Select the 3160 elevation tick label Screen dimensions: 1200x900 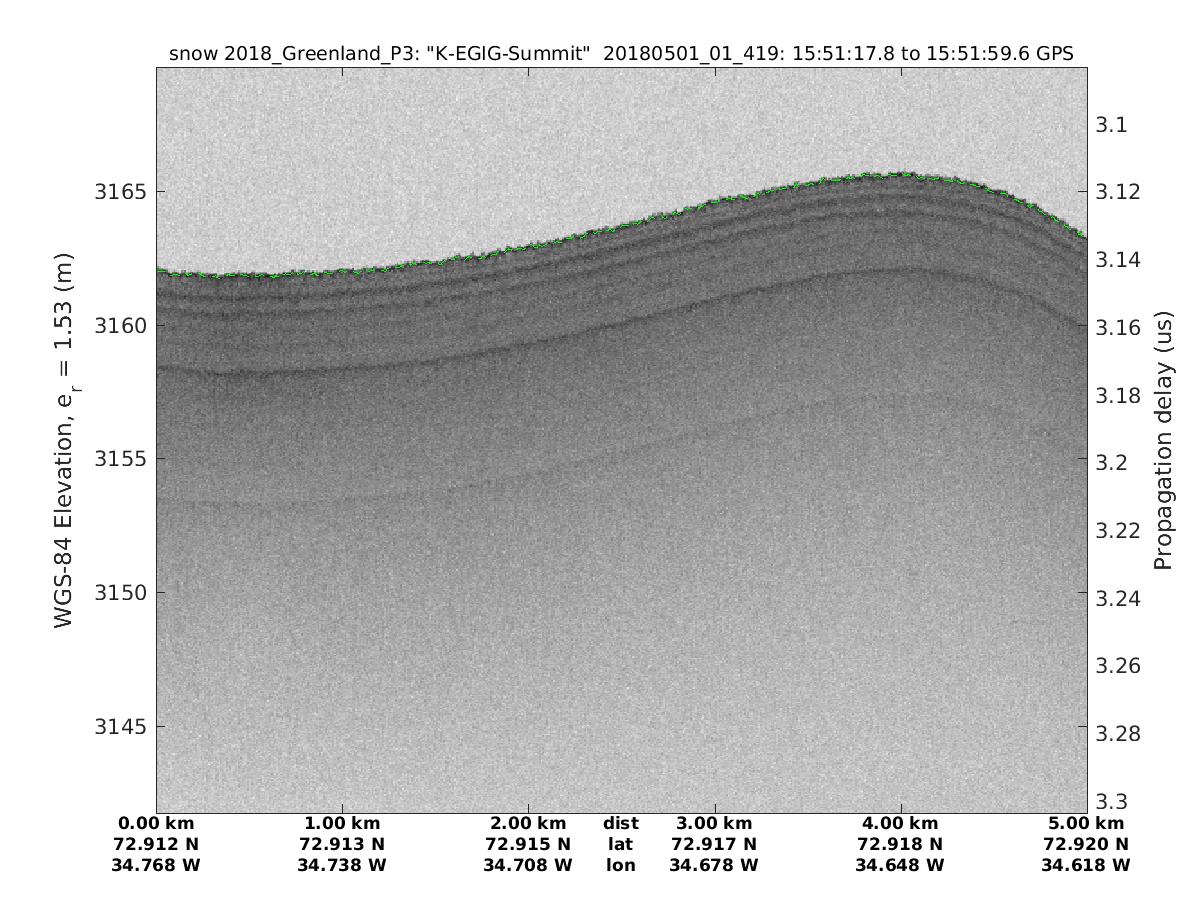[x=120, y=325]
